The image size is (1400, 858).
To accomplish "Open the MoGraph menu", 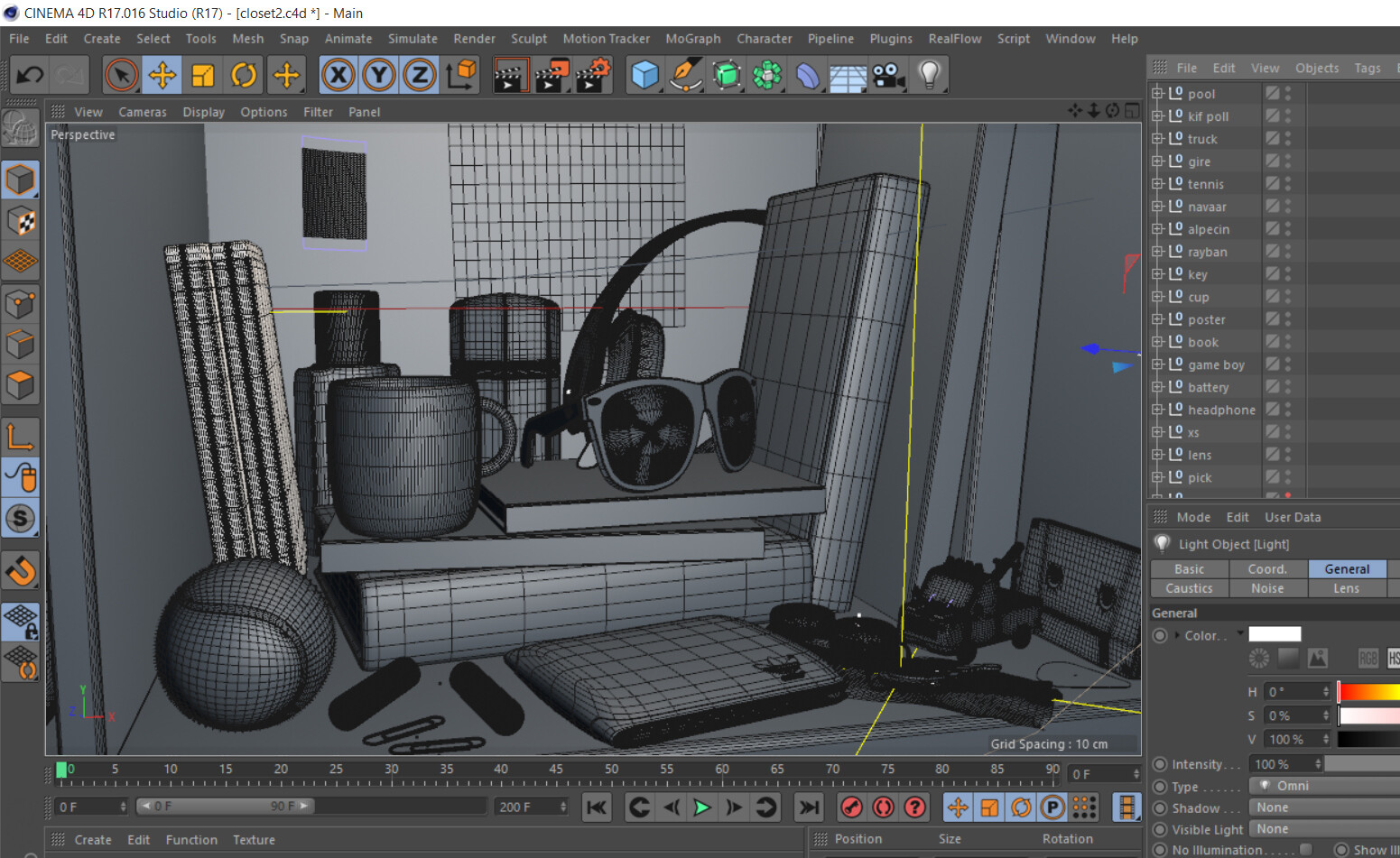I will [692, 39].
